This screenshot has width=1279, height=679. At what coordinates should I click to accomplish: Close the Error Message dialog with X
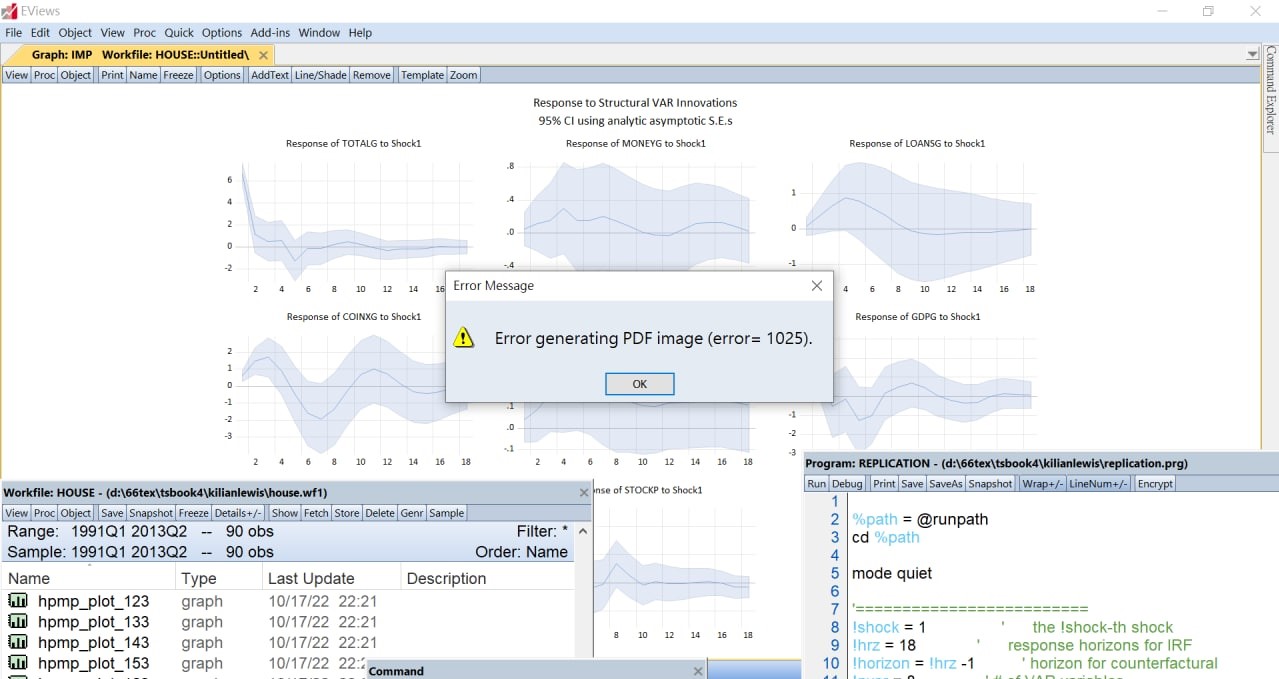coord(817,286)
